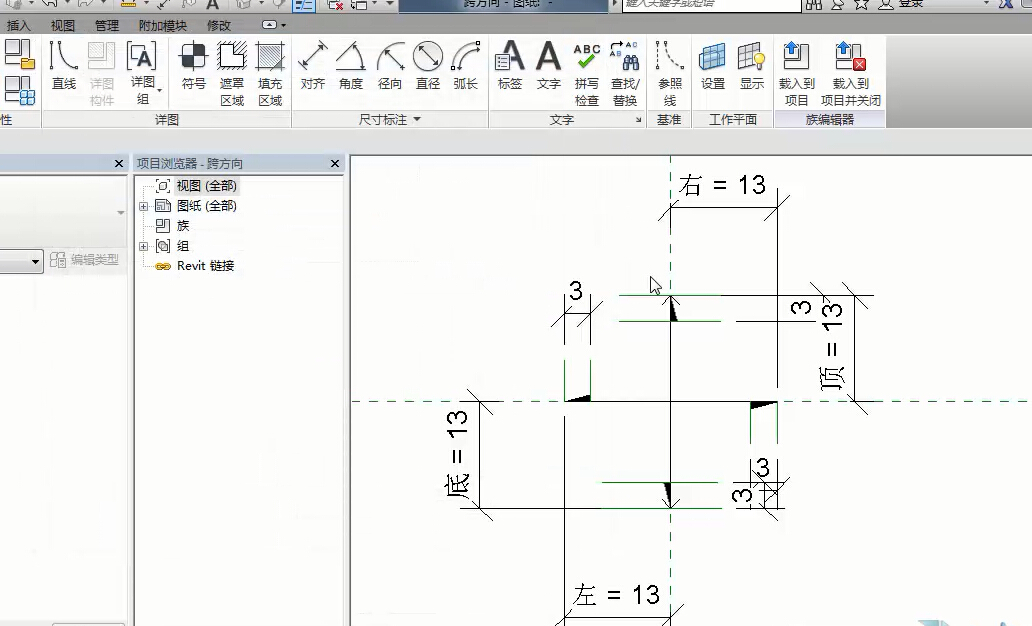Expand the 图纸 (全部) tree node
This screenshot has height=626, width=1032.
(x=144, y=206)
